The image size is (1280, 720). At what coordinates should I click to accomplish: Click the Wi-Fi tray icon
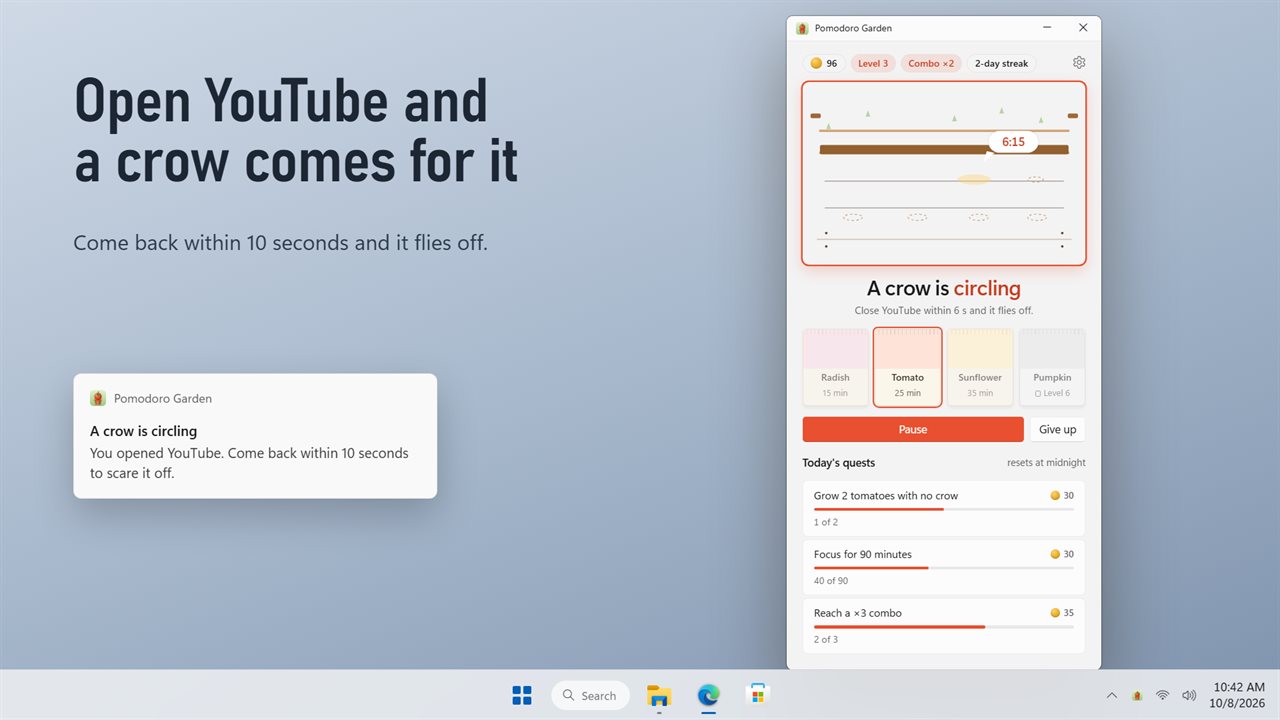coord(1162,695)
